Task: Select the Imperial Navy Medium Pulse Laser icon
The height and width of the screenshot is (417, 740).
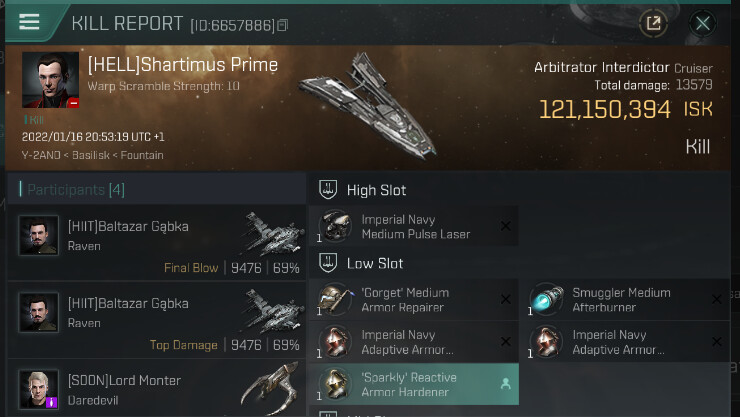Action: (x=335, y=227)
